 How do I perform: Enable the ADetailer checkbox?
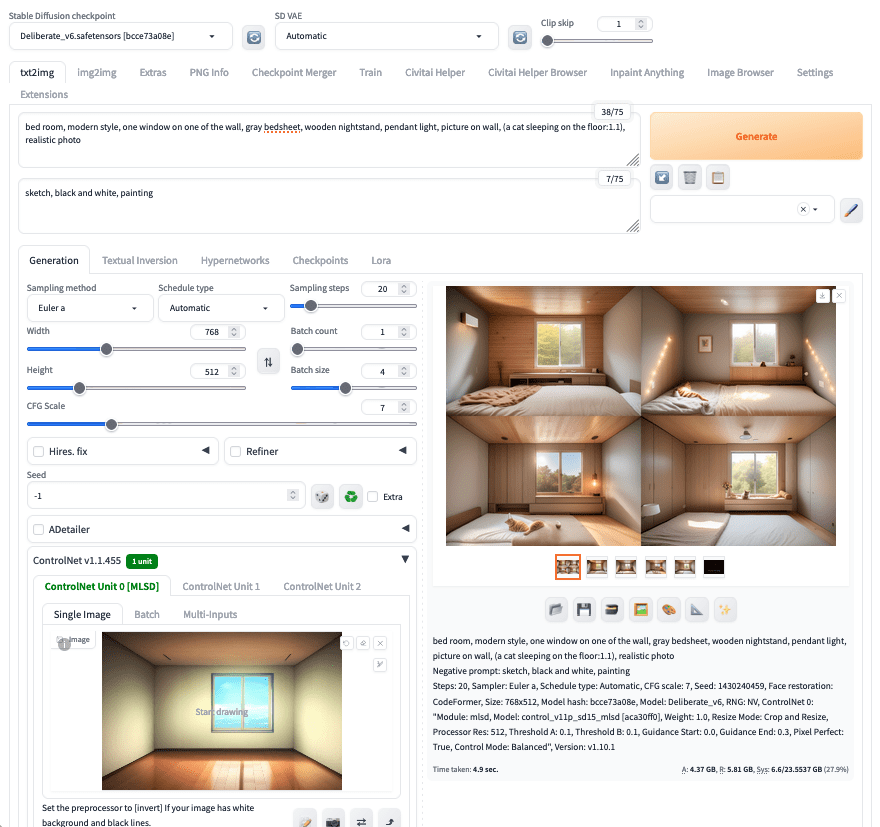point(39,530)
